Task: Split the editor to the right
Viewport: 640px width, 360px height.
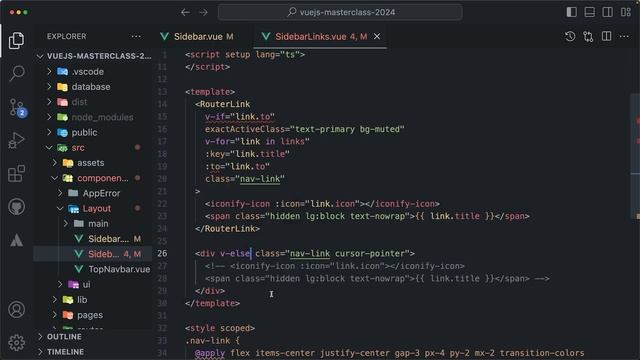Action: tap(607, 36)
